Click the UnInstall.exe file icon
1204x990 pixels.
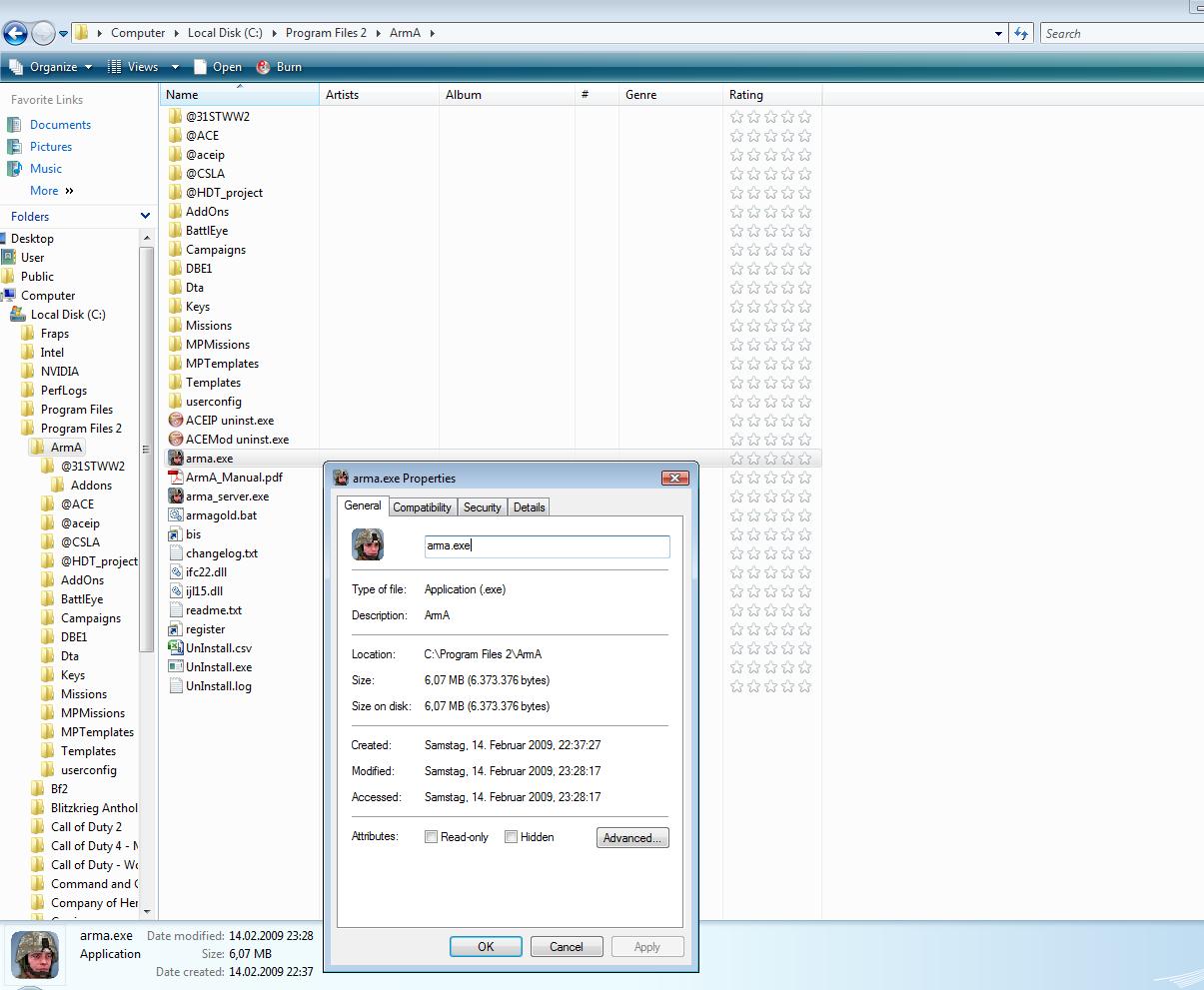coord(176,667)
